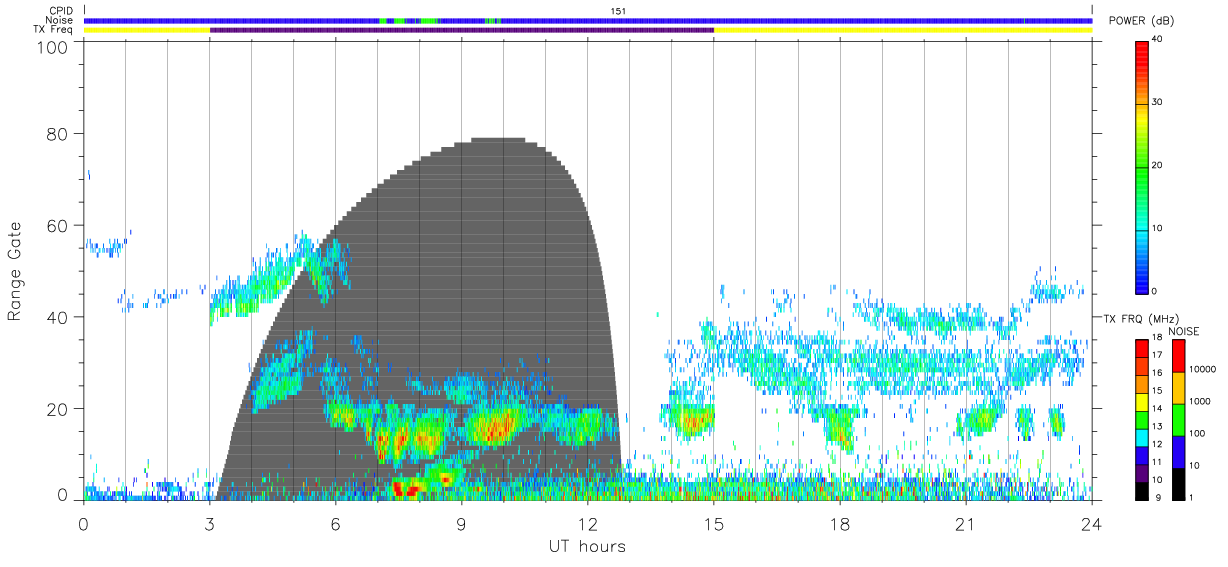Viewport: 1228px width, 567px height.
Task: Click the 40 label on the power scale
Action: (x=1158, y=39)
